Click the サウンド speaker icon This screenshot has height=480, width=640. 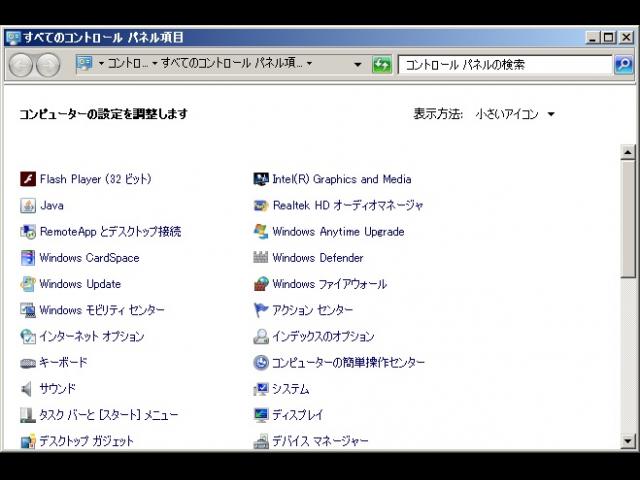(x=28, y=389)
